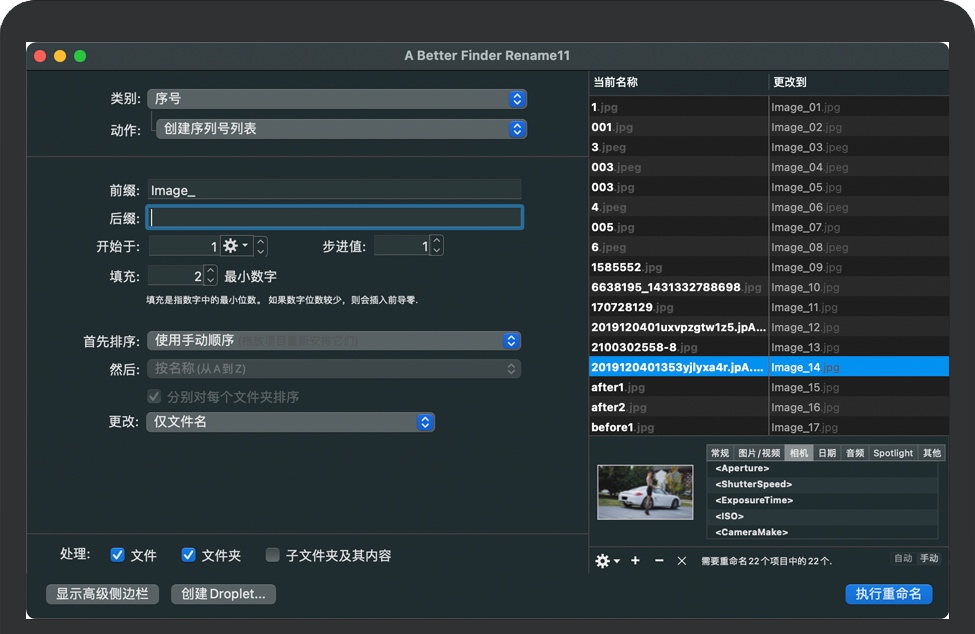The height and width of the screenshot is (634, 975).
Task: Open the 动作 dropdown showing 创建序列号列表
Action: (x=341, y=129)
